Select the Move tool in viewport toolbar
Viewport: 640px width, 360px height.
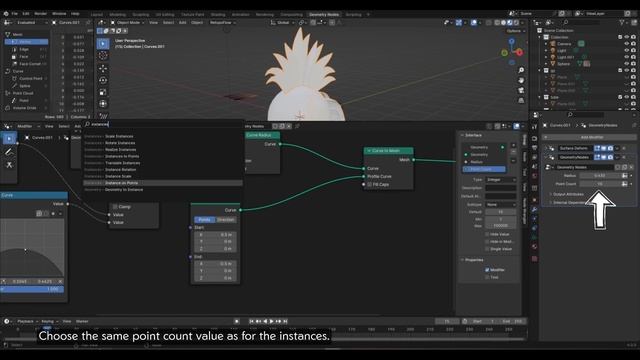coord(103,68)
